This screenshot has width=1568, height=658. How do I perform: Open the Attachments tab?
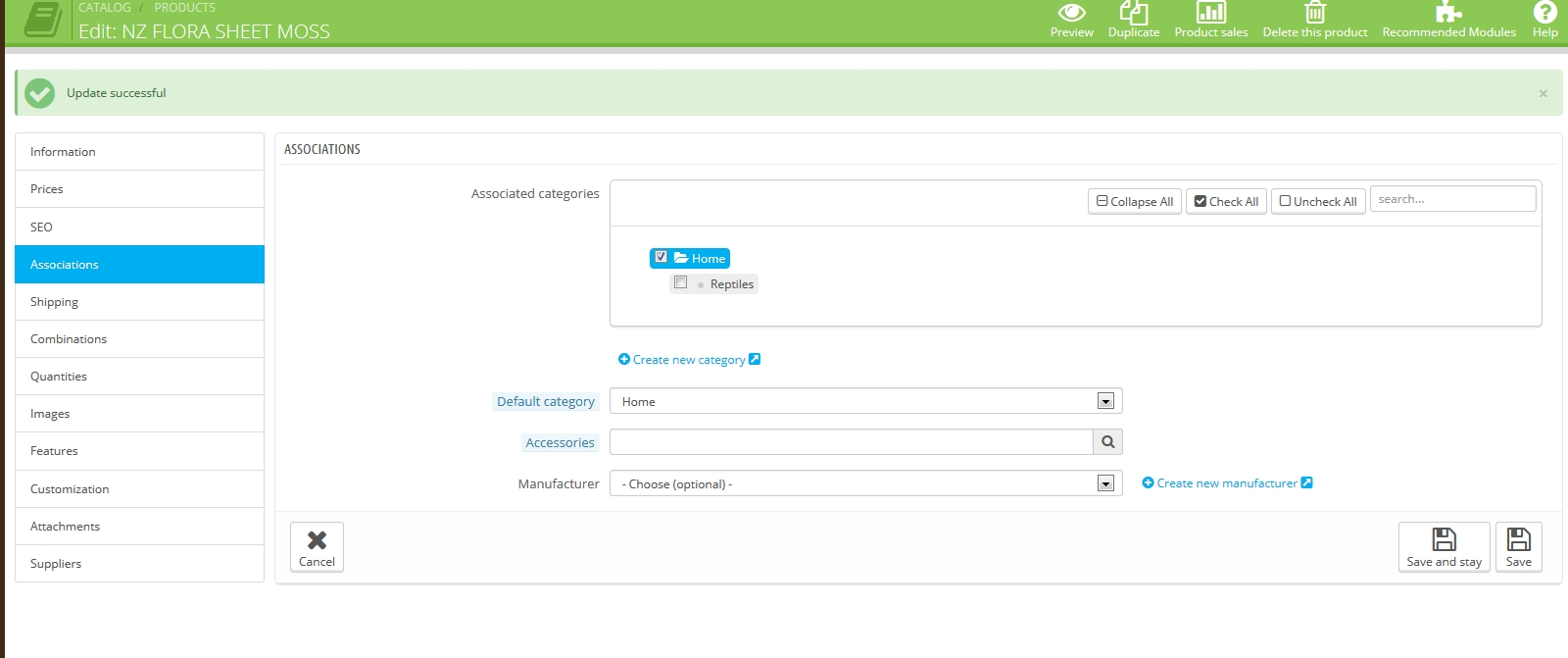(139, 527)
